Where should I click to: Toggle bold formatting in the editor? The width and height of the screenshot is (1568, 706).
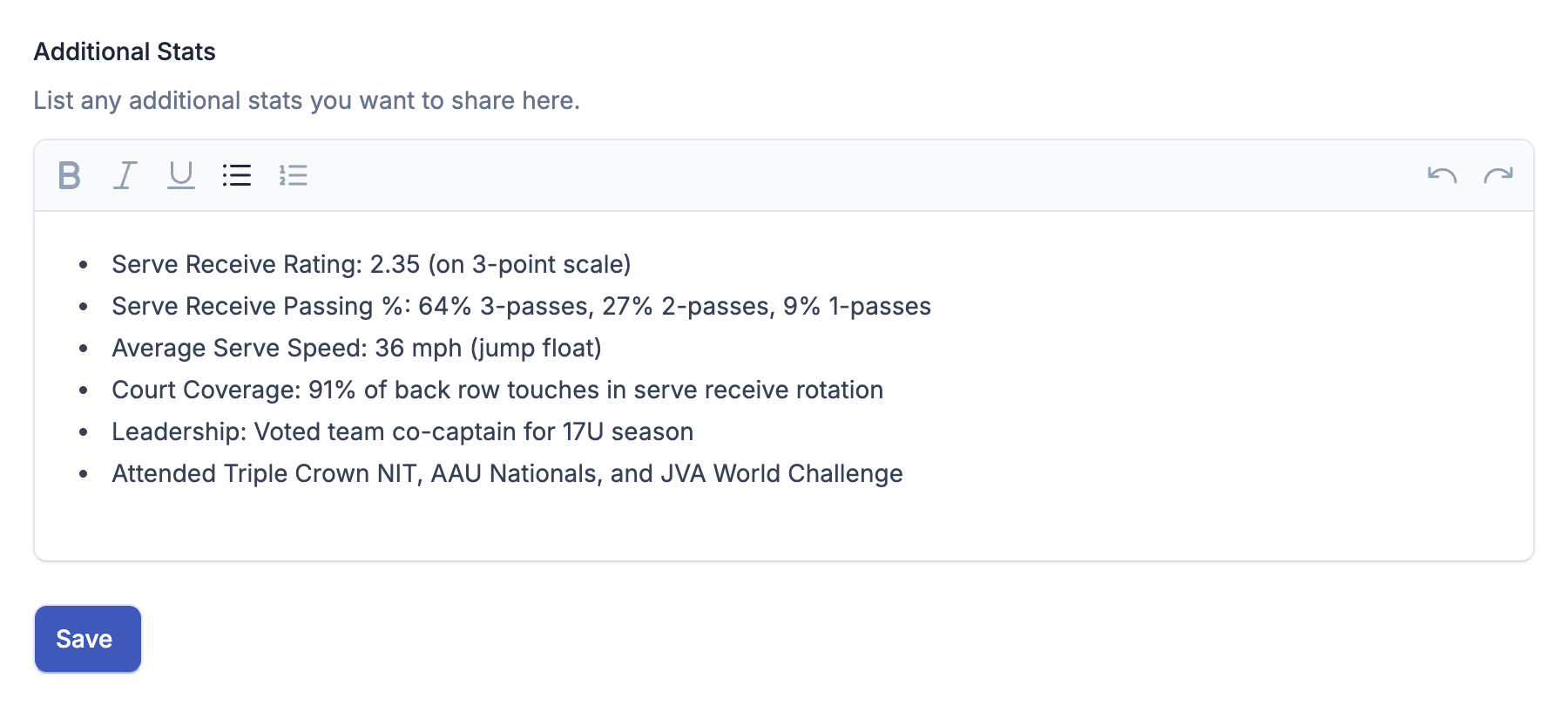pos(70,175)
